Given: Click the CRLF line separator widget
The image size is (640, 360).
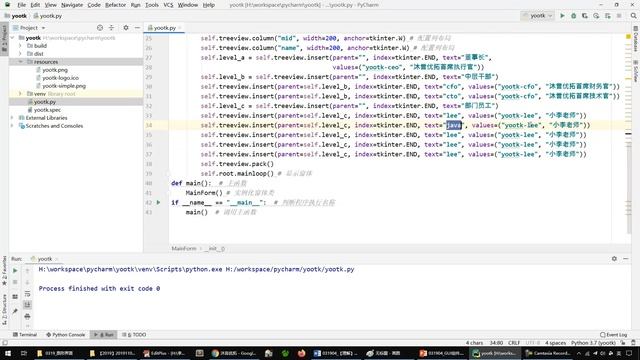Looking at the screenshot, I should [x=514, y=343].
